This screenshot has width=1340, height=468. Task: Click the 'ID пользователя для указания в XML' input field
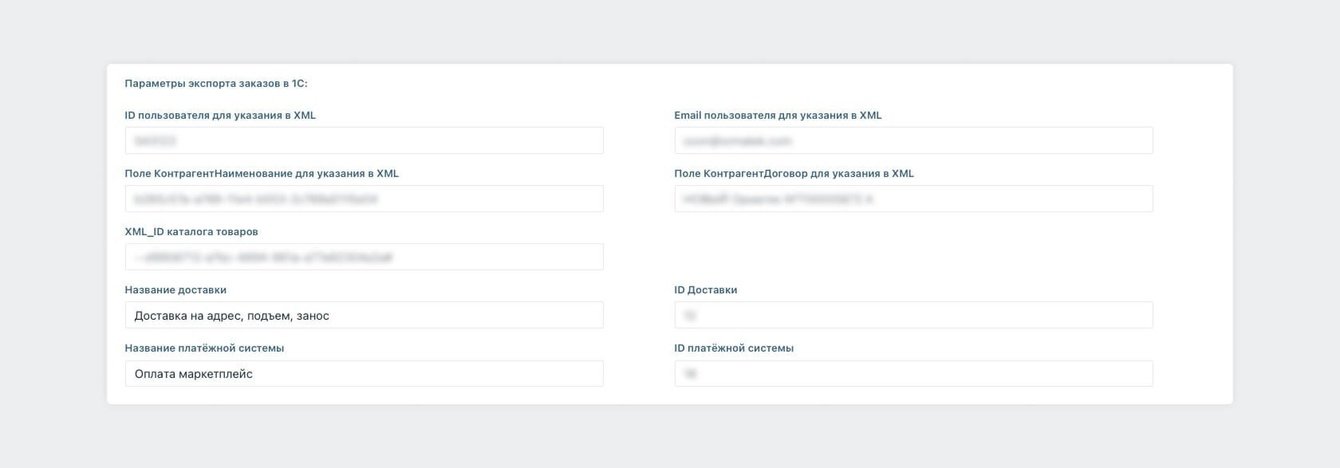[363, 141]
